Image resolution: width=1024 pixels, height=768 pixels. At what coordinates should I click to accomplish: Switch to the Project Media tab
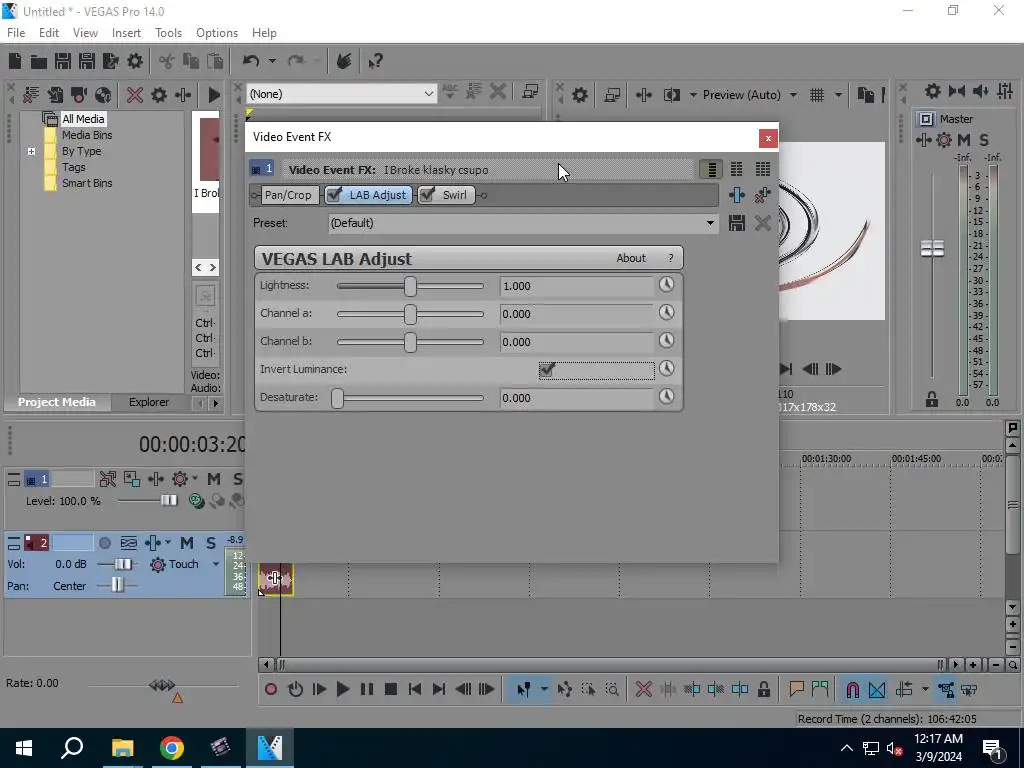click(x=57, y=402)
